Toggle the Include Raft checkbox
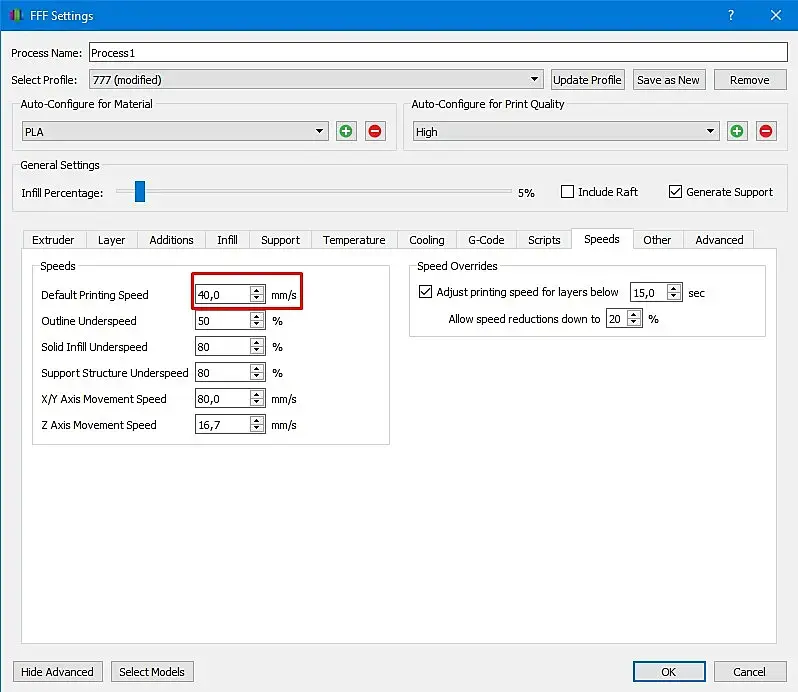798x692 pixels. [x=567, y=191]
